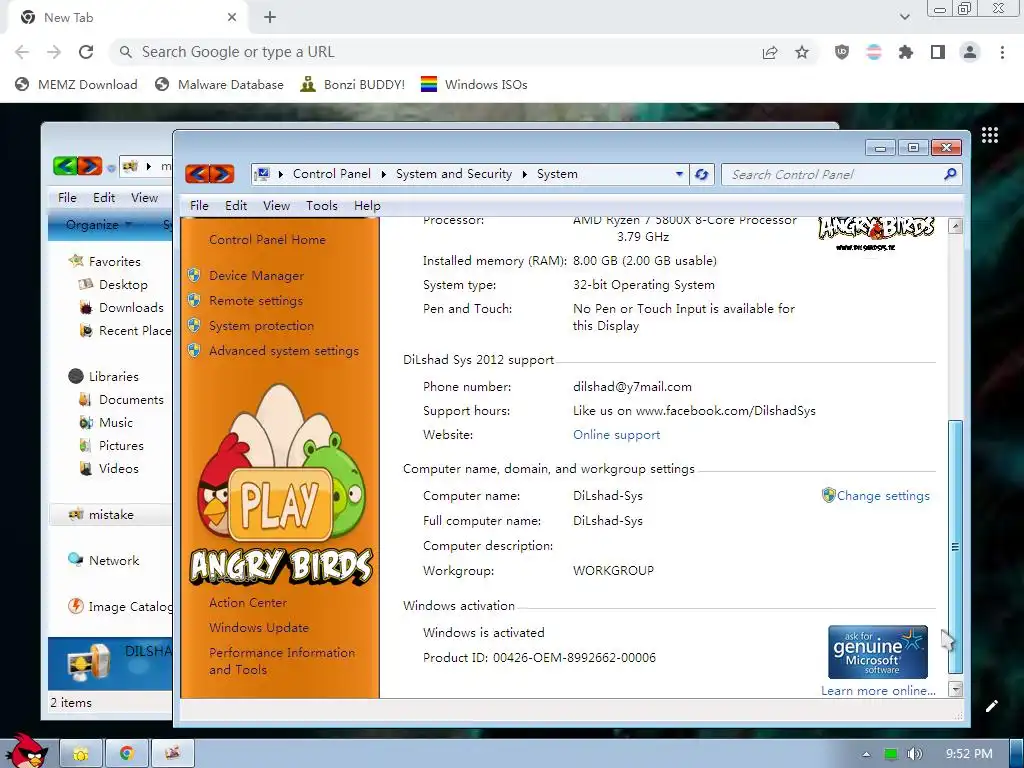Image resolution: width=1024 pixels, height=768 pixels.
Task: Click the volume speaker tray icon
Action: click(x=914, y=754)
